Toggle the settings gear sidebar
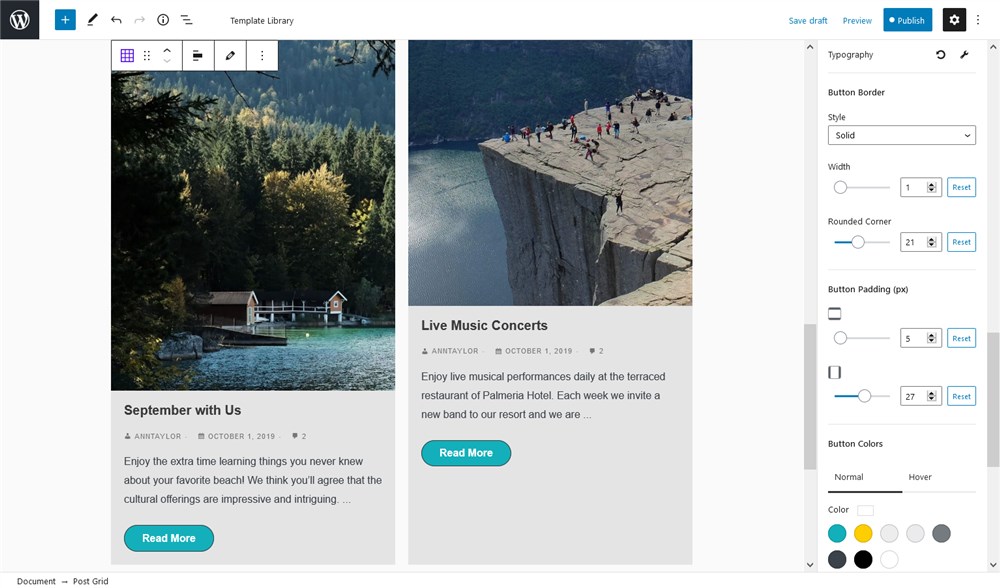Image resolution: width=1000 pixels, height=588 pixels. click(x=954, y=20)
